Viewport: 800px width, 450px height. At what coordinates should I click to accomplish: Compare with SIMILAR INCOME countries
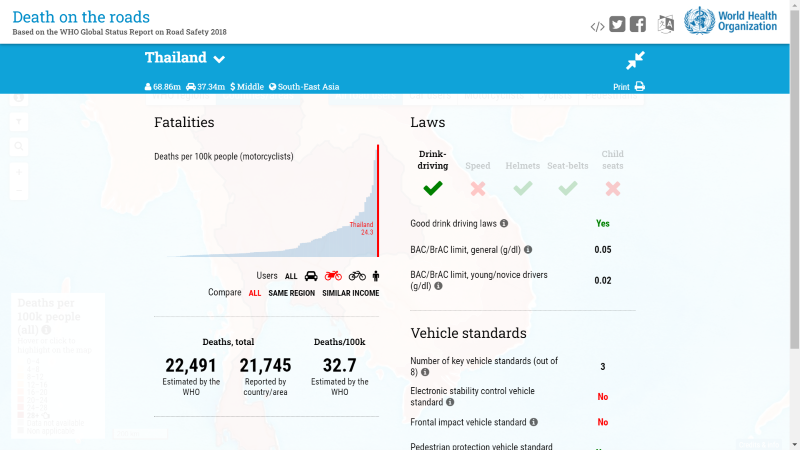(350, 293)
